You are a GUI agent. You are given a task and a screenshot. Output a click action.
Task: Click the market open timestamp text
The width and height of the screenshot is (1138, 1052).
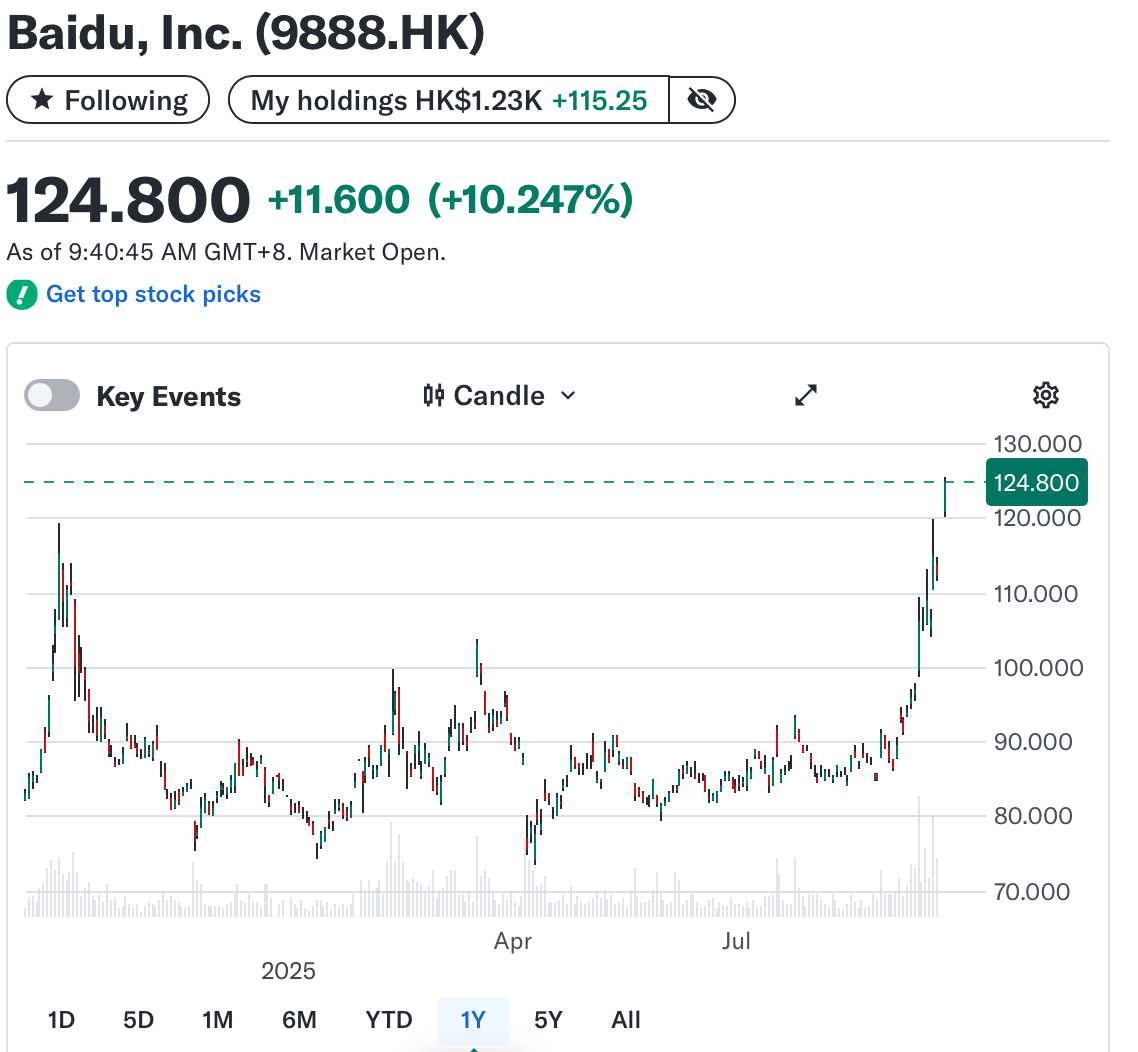[x=226, y=252]
